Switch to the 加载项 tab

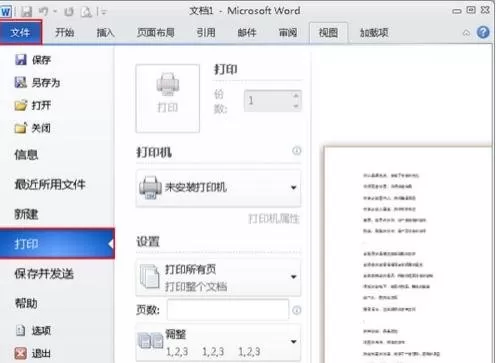pos(374,32)
